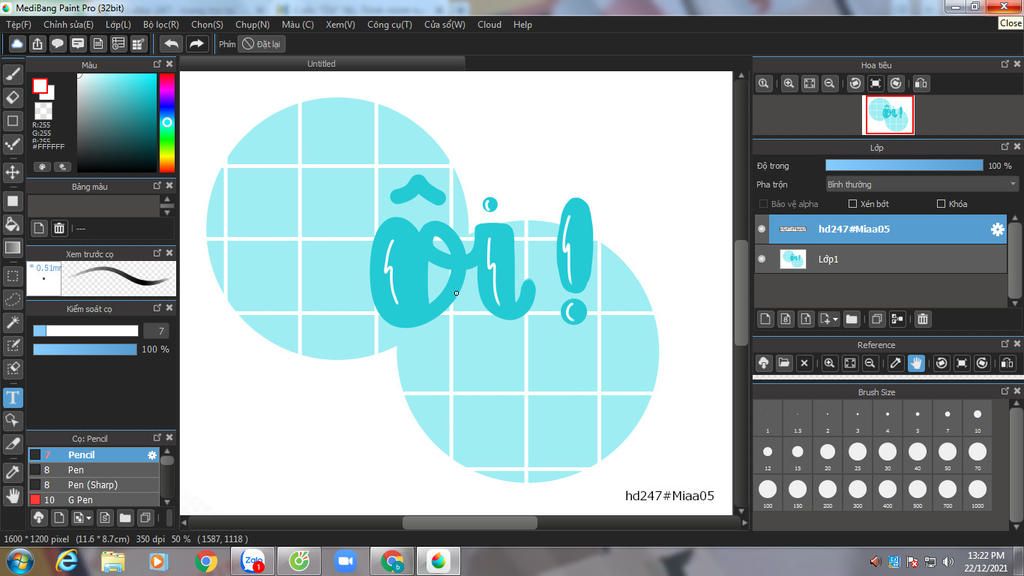
Task: Click the brush size value field 7
Action: [x=156, y=331]
